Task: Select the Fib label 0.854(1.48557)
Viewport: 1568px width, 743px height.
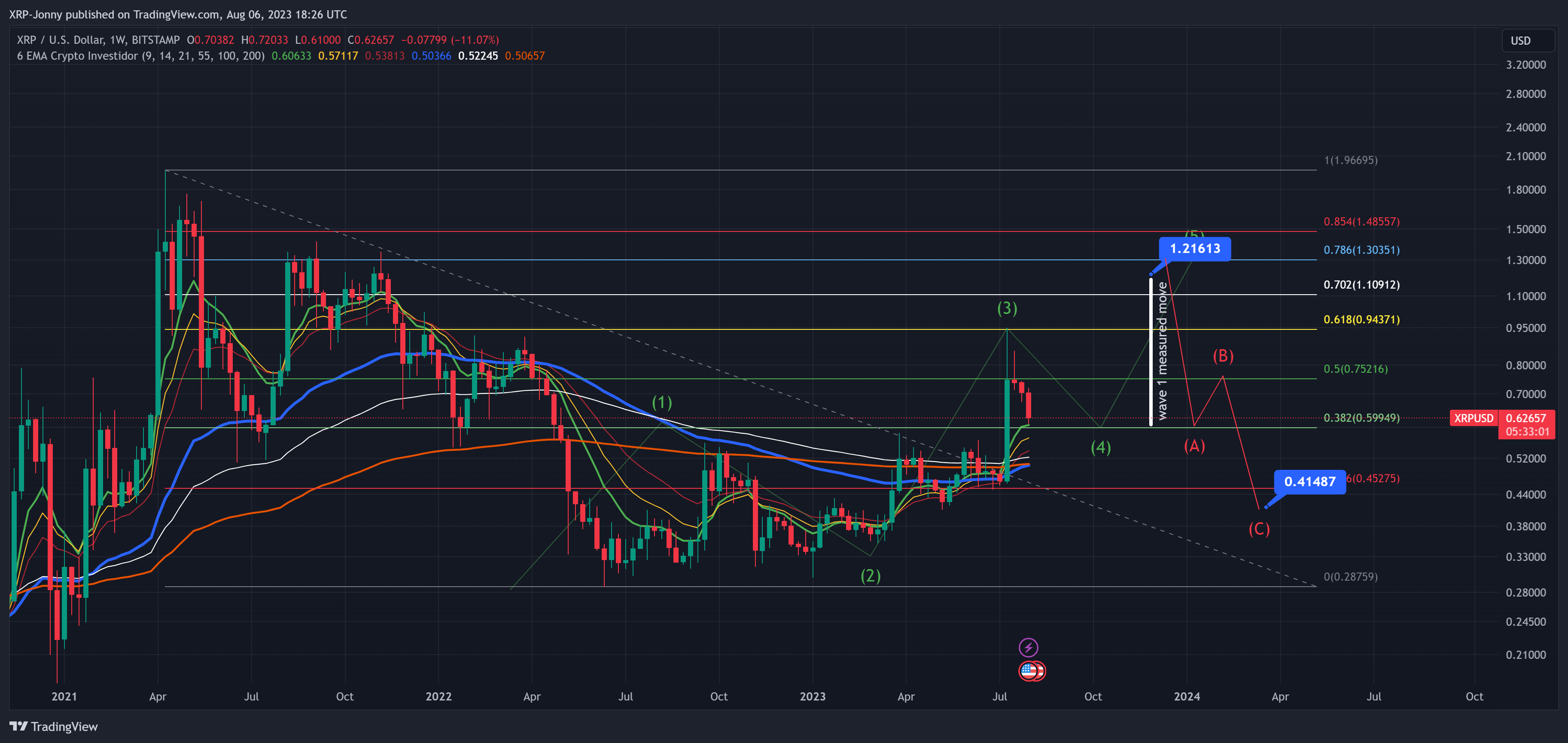Action: [x=1362, y=222]
